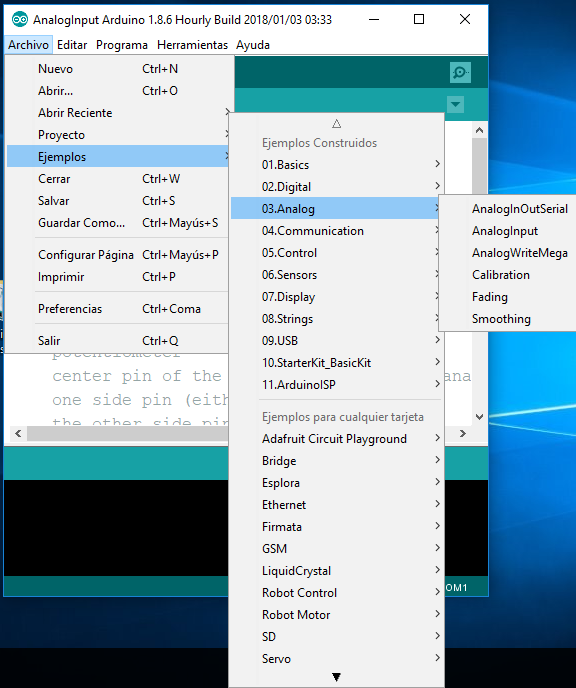Choose Cerrar in the Archivo menu
The width and height of the screenshot is (576, 688).
(118, 179)
